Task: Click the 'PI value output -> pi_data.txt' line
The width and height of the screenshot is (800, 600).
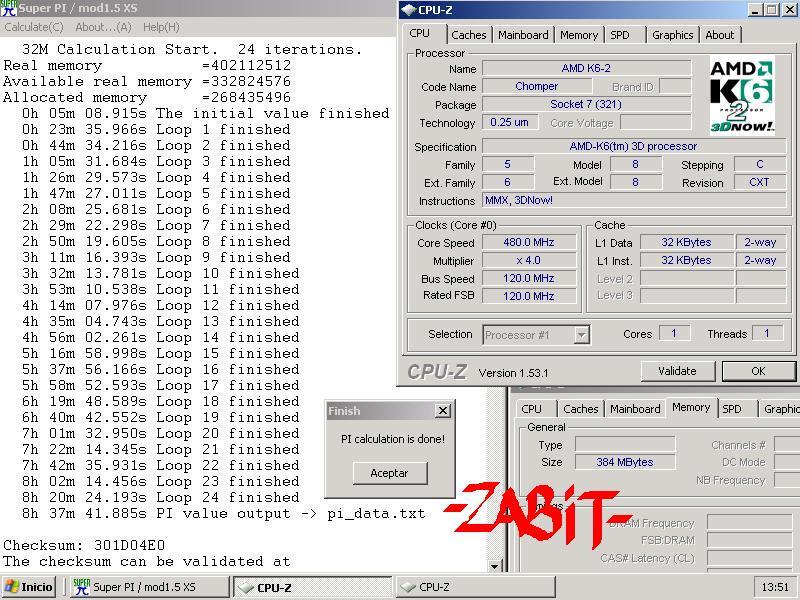Action: tap(223, 513)
